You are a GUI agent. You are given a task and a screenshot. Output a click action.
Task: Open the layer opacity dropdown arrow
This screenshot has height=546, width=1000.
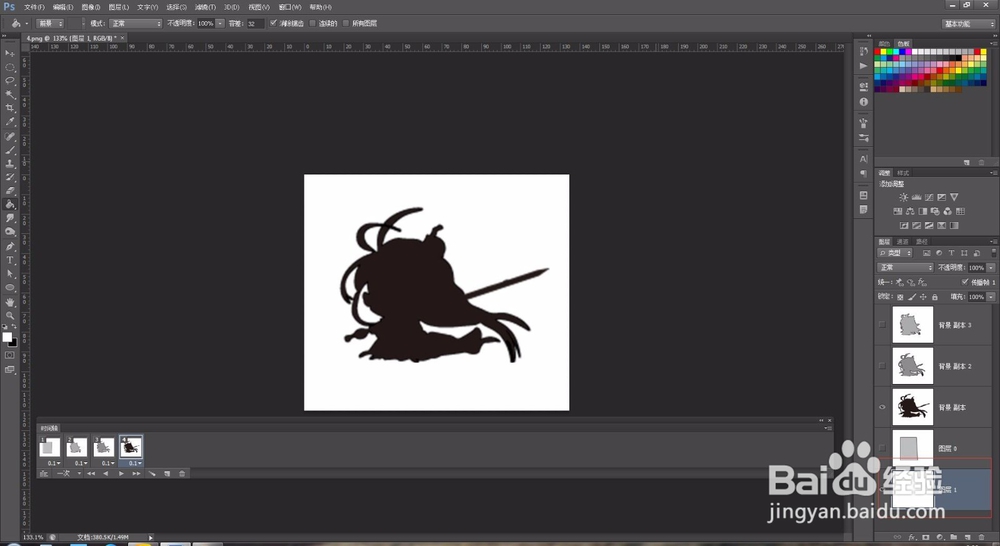pyautogui.click(x=991, y=267)
